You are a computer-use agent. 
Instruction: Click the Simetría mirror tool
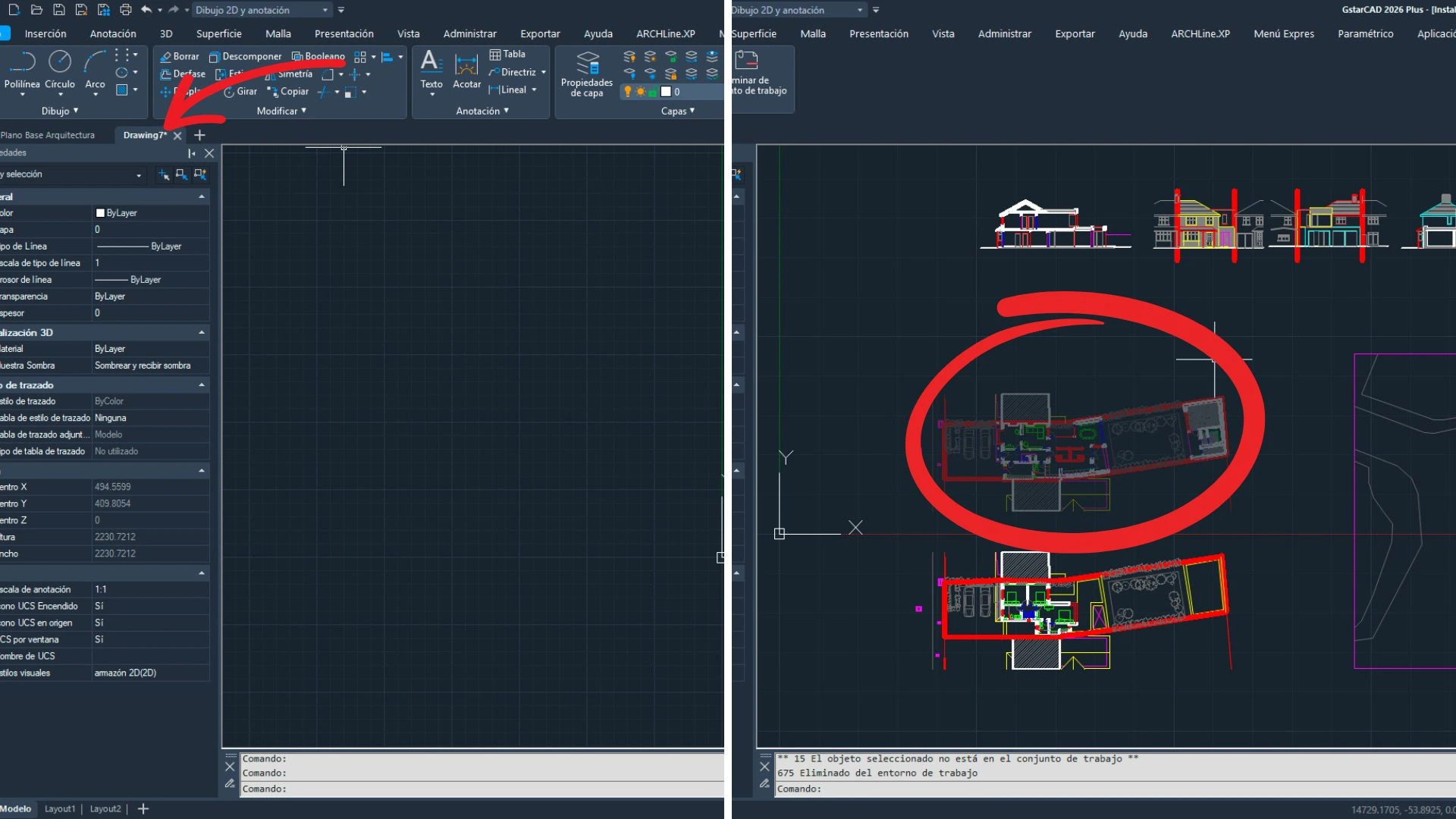click(x=288, y=74)
